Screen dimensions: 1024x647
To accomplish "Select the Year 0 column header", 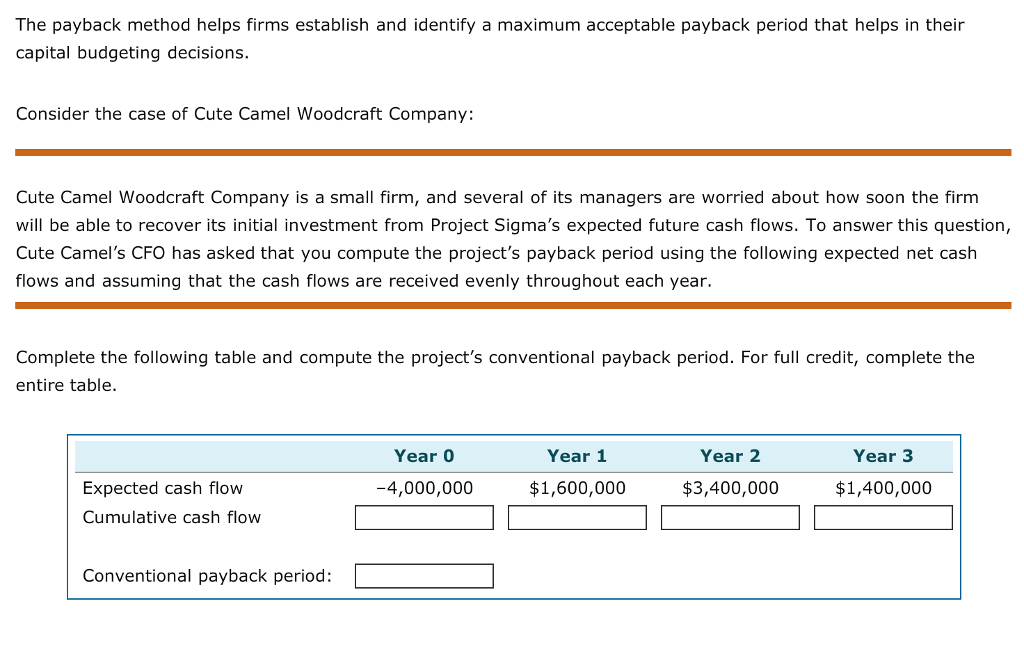I will pyautogui.click(x=424, y=455).
